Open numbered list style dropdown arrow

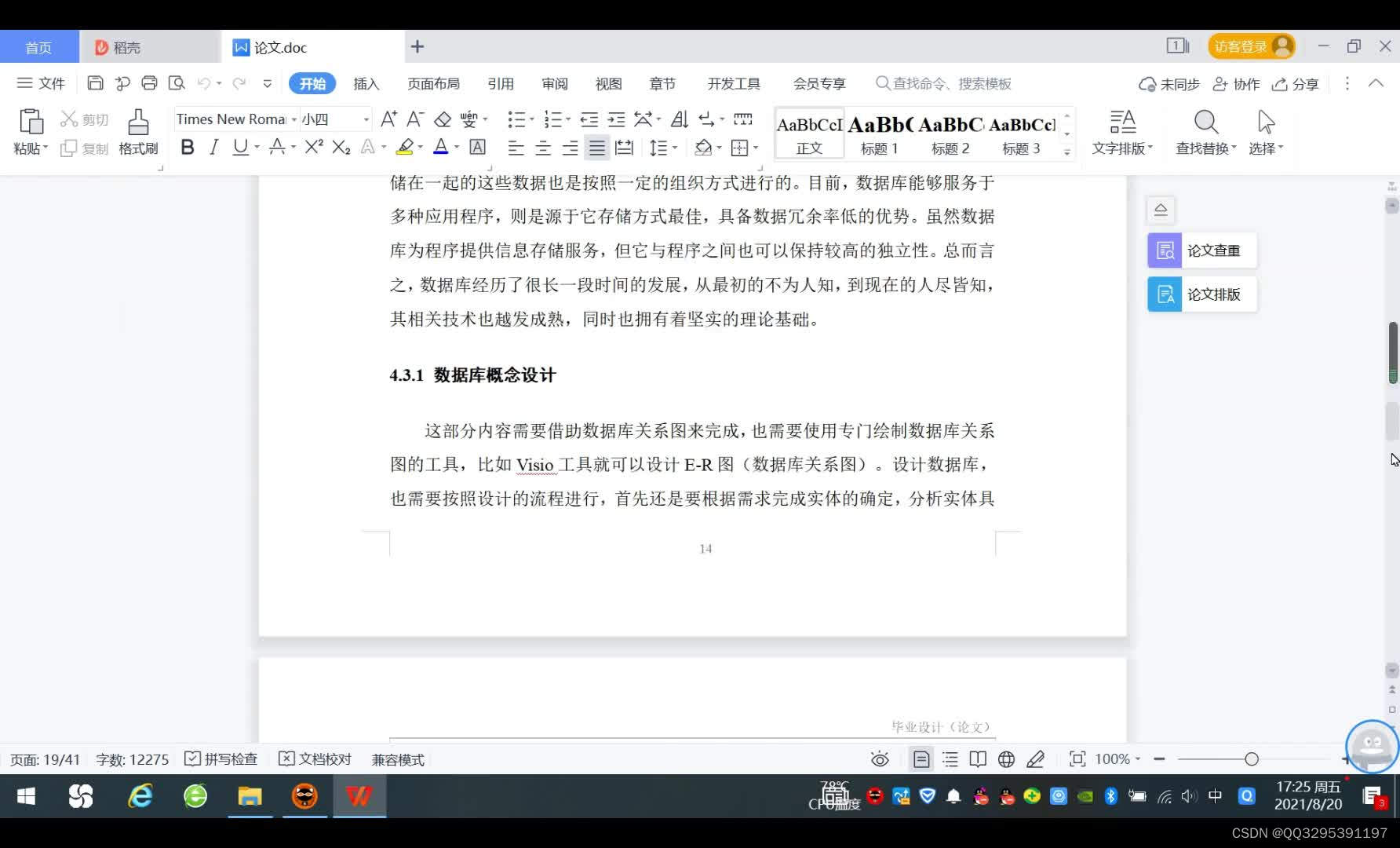tap(568, 119)
